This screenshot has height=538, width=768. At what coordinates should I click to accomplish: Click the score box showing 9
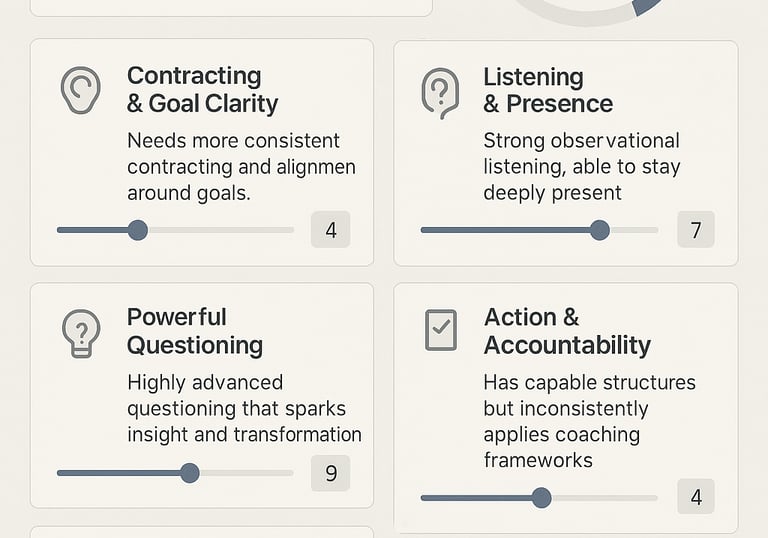pyautogui.click(x=331, y=473)
